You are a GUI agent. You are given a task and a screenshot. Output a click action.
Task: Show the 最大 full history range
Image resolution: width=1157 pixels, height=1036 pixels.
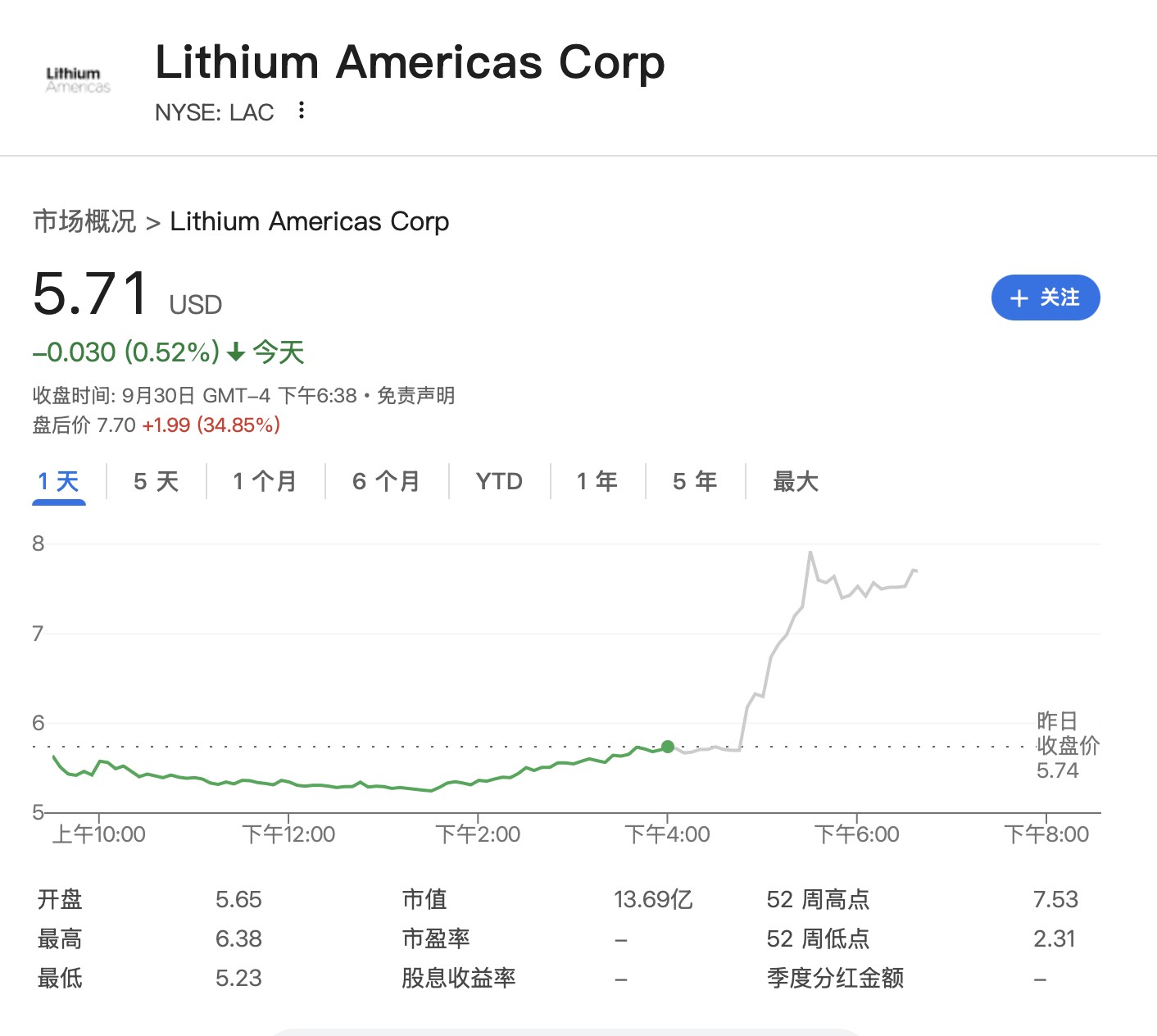point(796,481)
